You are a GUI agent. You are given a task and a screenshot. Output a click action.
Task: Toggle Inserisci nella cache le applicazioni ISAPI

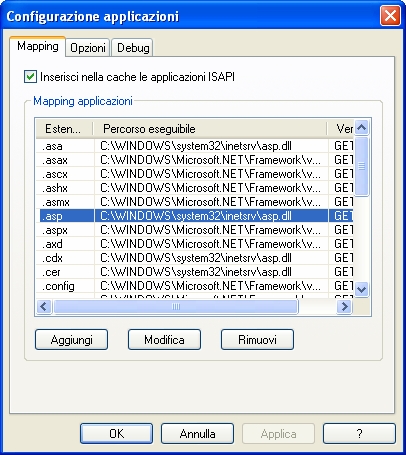(30, 77)
